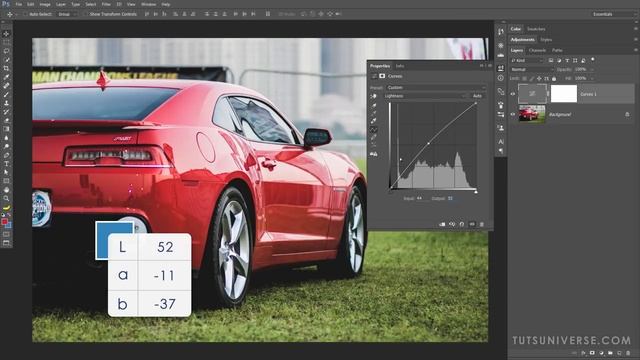Select the Dodge tool
The width and height of the screenshot is (640, 360).
pos(6,146)
